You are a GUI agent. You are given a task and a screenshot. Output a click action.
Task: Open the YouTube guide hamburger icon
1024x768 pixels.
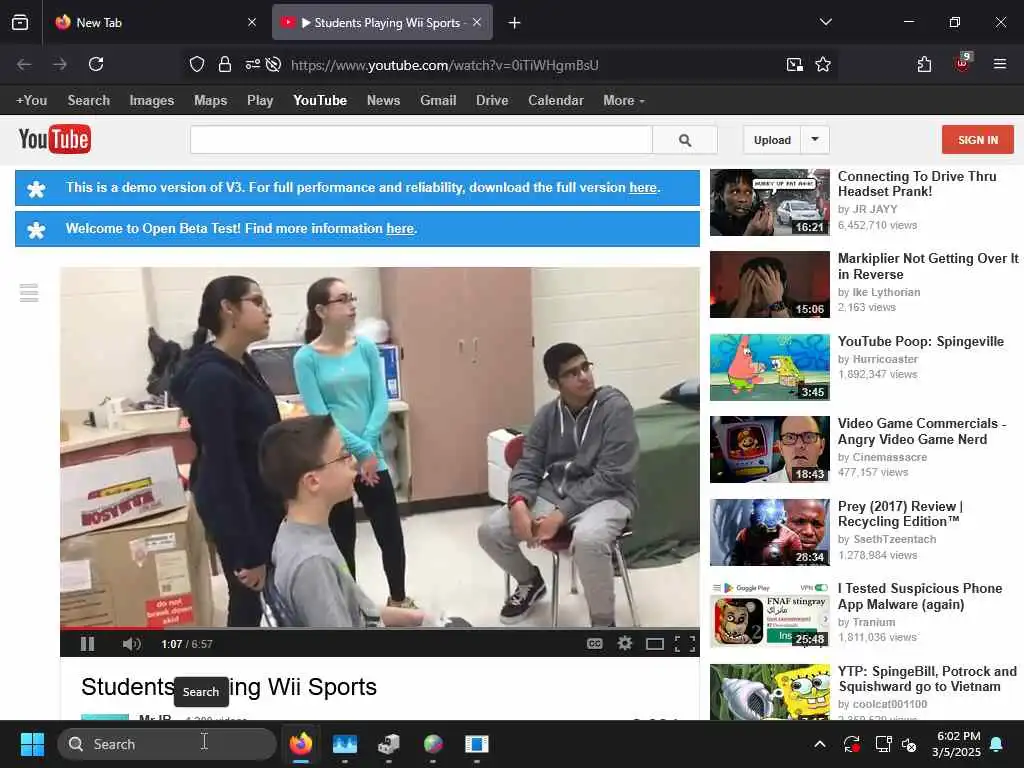coord(29,293)
